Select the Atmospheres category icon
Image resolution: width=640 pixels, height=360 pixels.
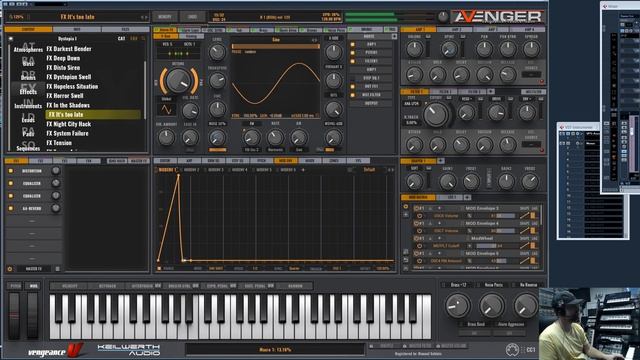pos(28,48)
